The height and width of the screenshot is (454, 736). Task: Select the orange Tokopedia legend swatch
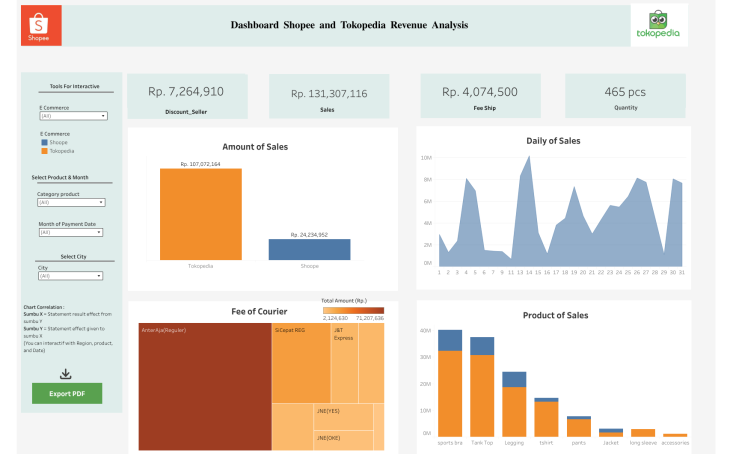tap(44, 150)
